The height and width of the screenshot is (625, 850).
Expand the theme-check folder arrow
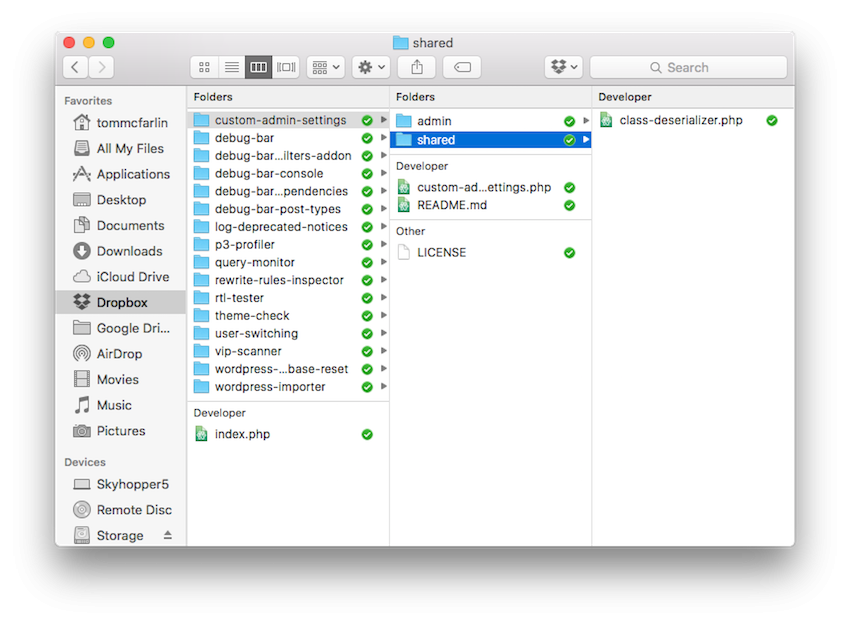[x=384, y=315]
